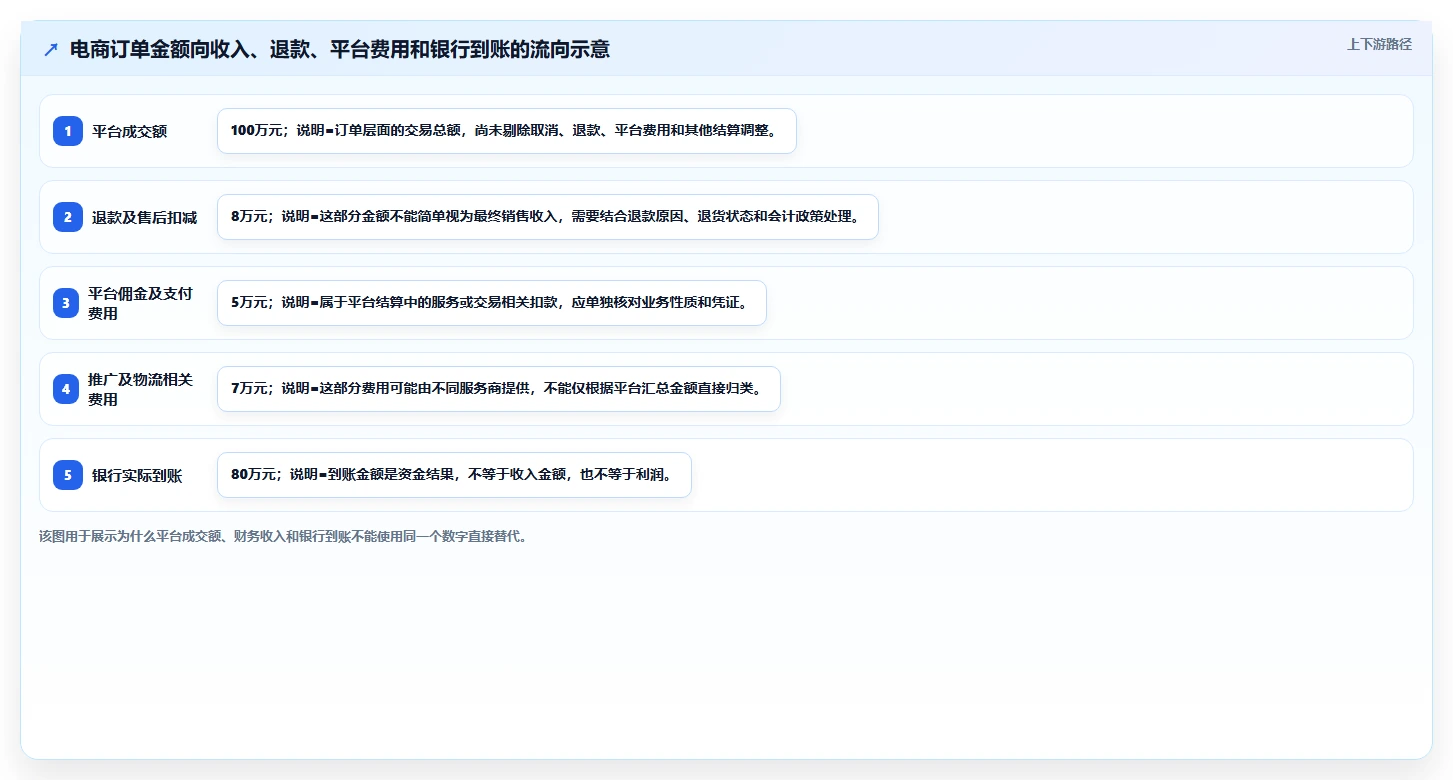The height and width of the screenshot is (780, 1453).
Task: Click the footnote starting 该图用于展示
Action: (x=283, y=536)
